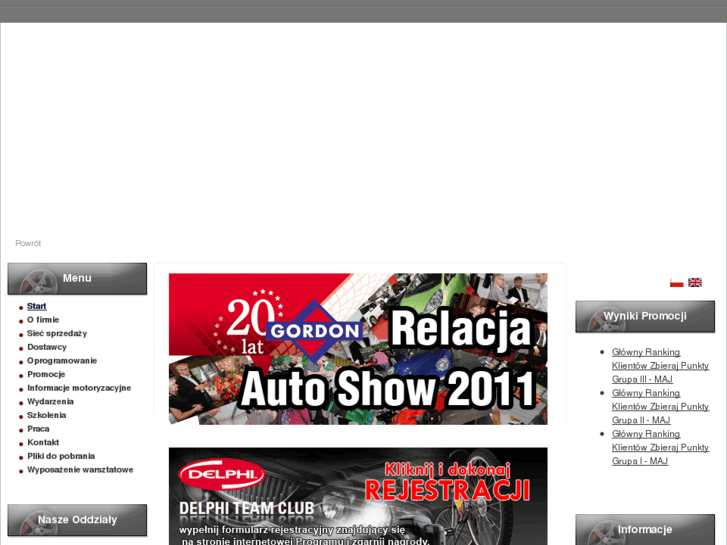Open Szkolenia menu link
Image resolution: width=727 pixels, height=545 pixels.
(x=46, y=415)
